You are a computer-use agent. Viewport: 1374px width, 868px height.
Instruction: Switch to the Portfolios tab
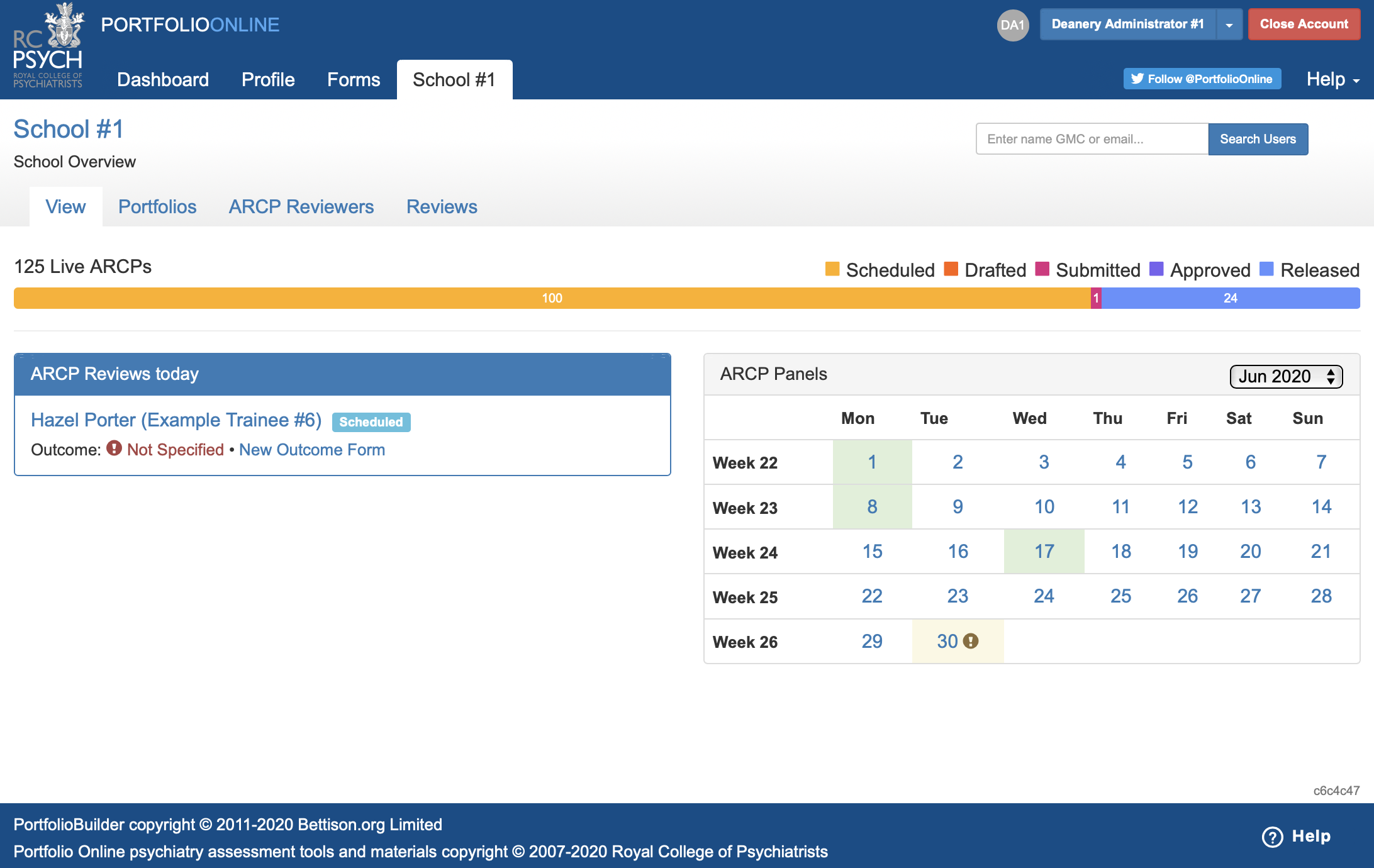coord(157,207)
